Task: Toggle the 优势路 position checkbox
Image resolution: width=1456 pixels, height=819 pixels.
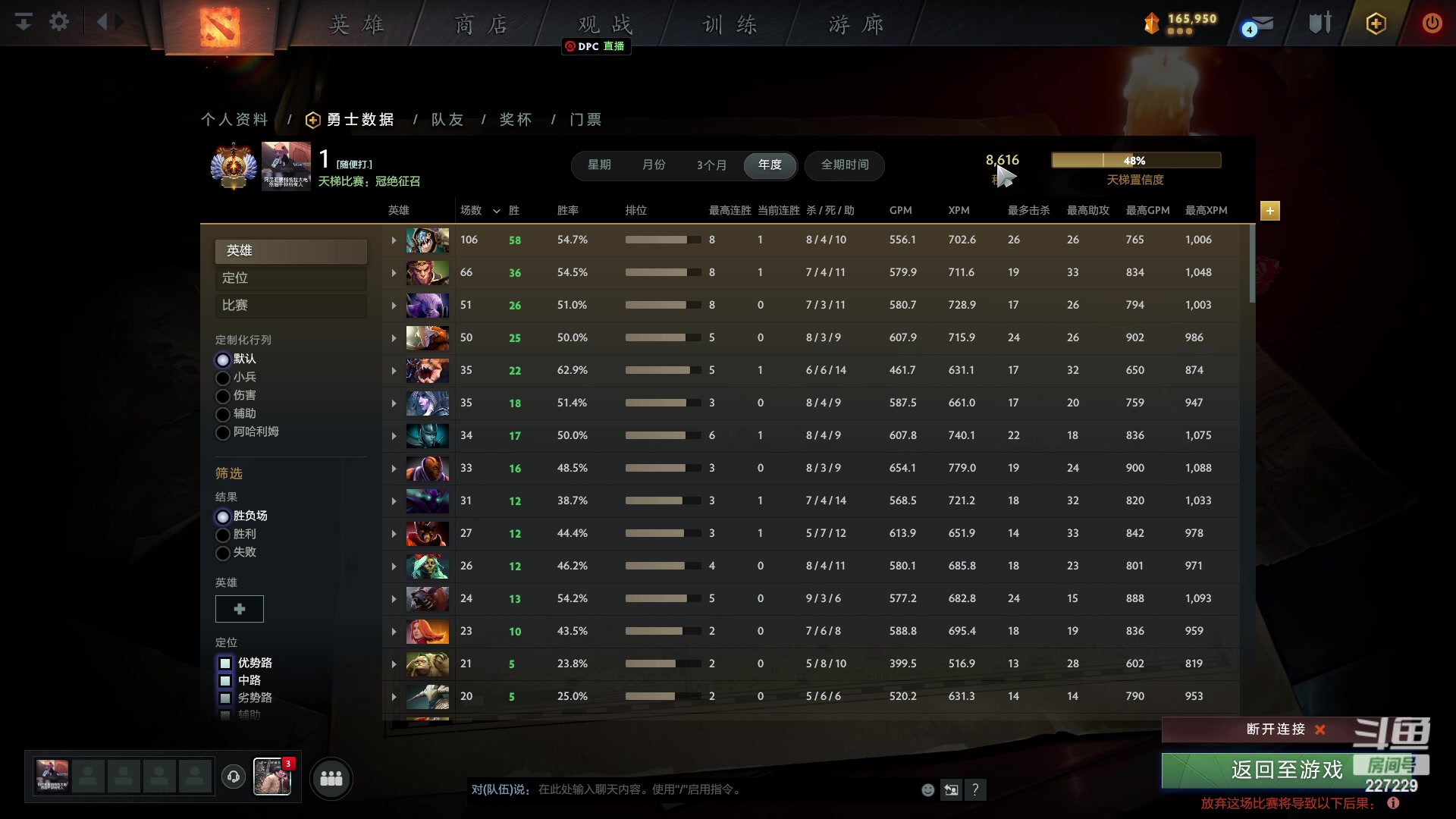Action: click(225, 664)
